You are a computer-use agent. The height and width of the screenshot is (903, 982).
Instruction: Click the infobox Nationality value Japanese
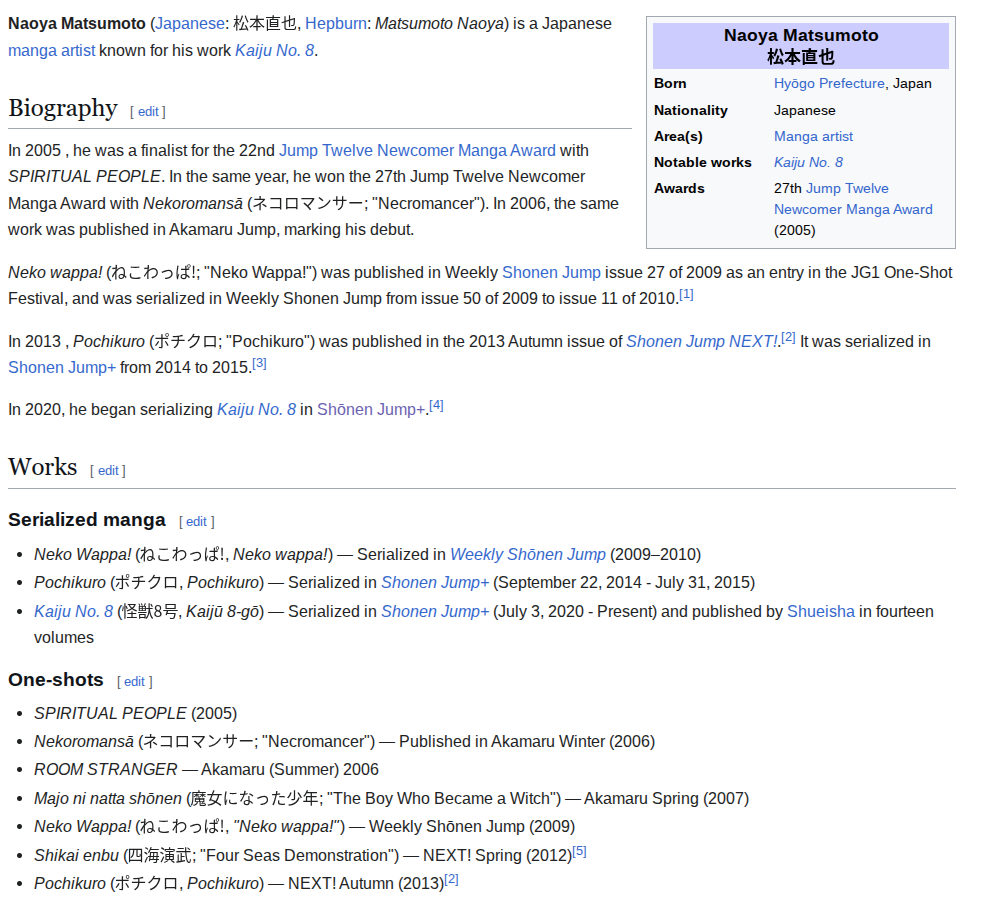pyautogui.click(x=805, y=111)
